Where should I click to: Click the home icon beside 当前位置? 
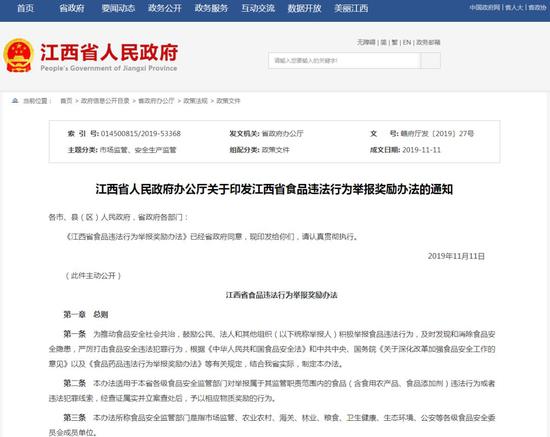[15, 101]
